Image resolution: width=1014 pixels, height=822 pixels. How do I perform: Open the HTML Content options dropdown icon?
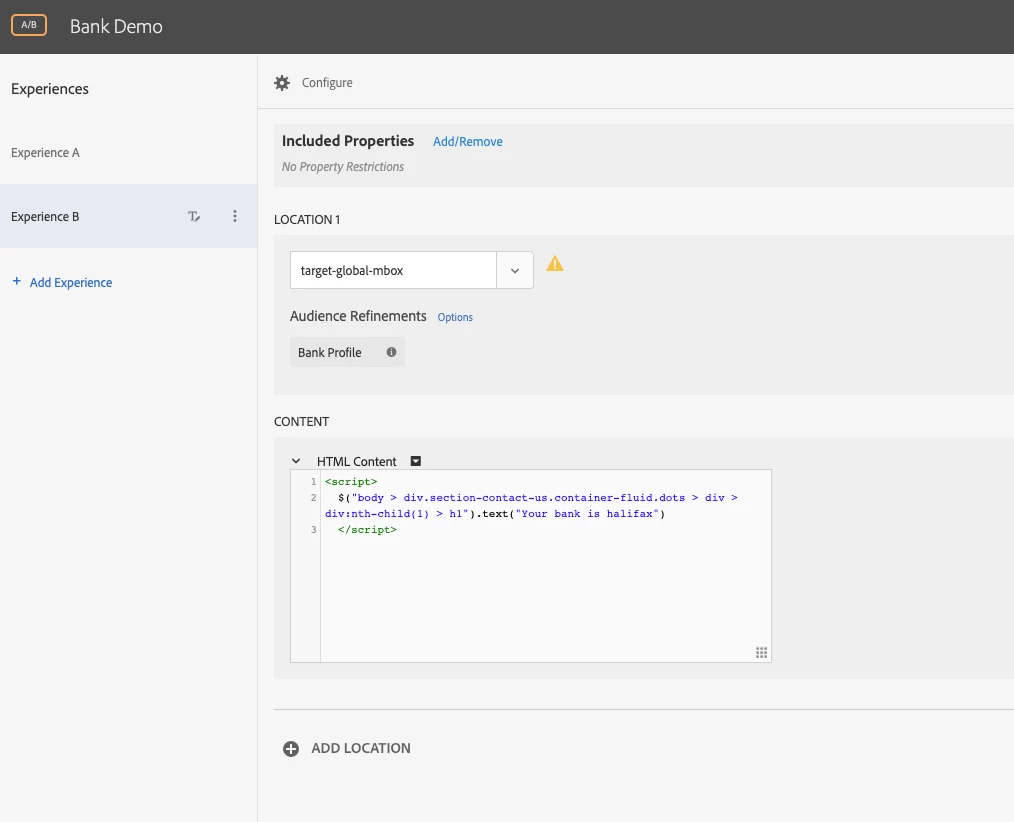pyautogui.click(x=416, y=461)
